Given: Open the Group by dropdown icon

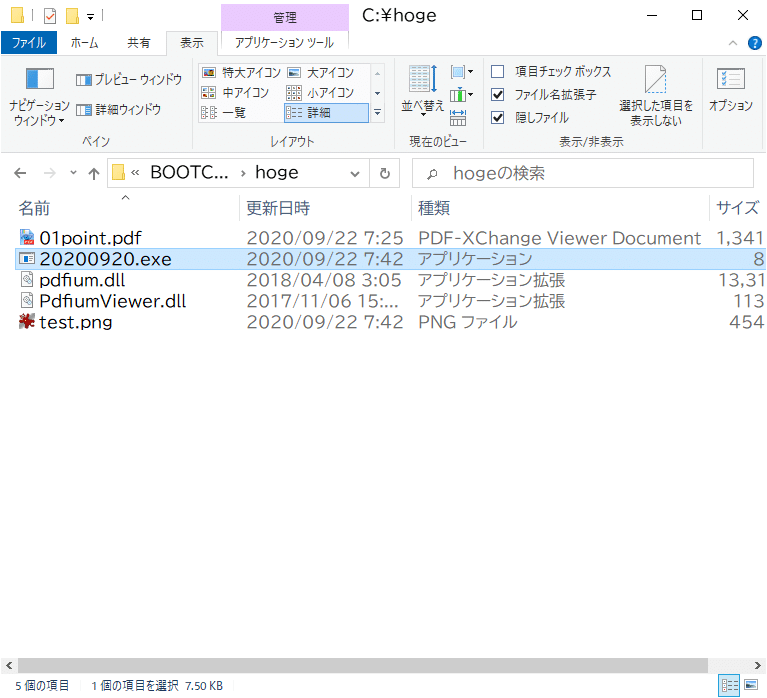Looking at the screenshot, I should click(461, 72).
